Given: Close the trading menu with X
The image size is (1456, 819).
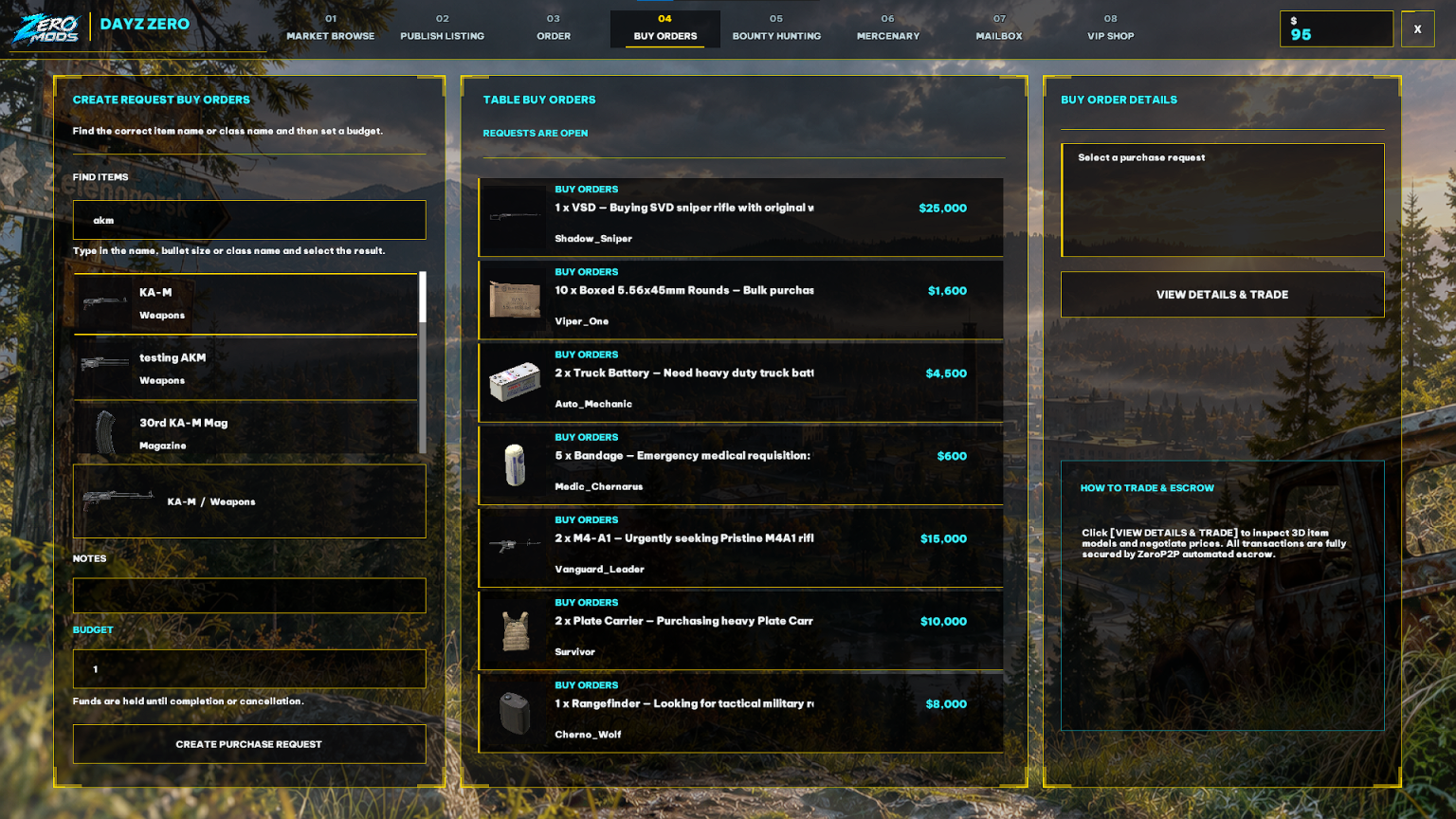Looking at the screenshot, I should coord(1417,28).
